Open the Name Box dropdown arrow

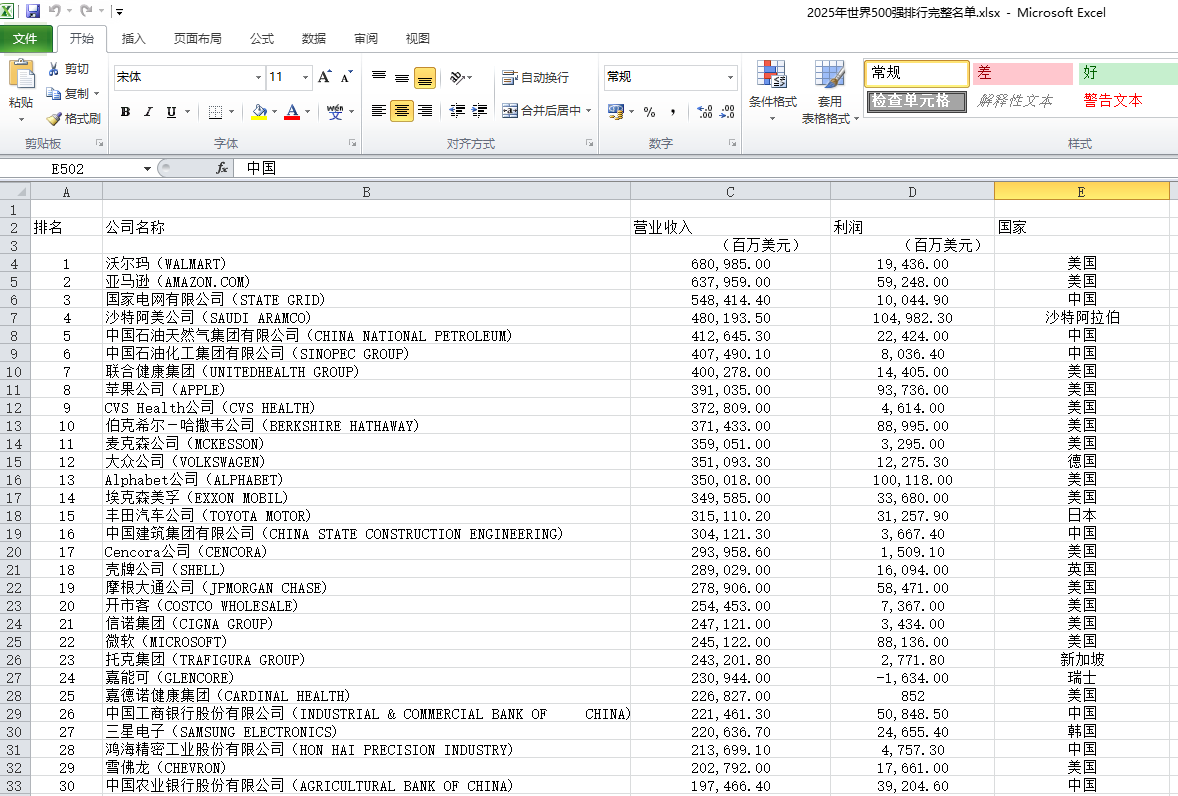click(x=147, y=169)
